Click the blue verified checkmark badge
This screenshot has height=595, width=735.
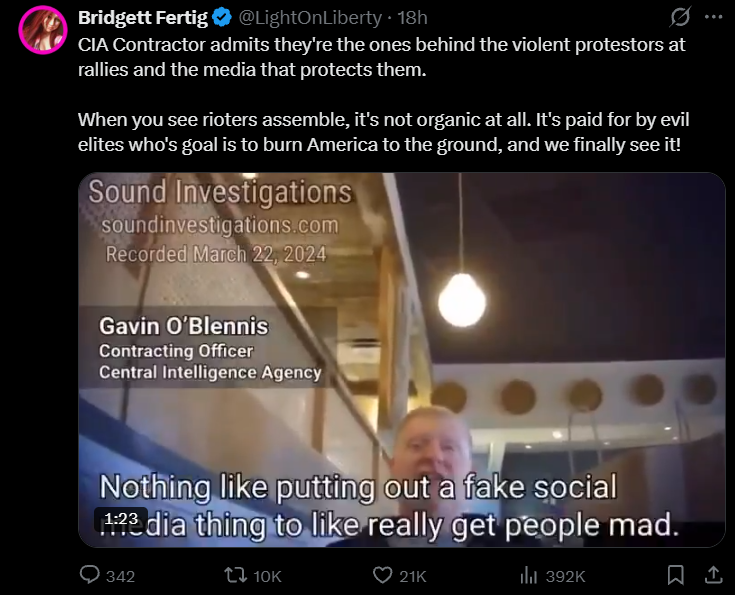coord(222,18)
